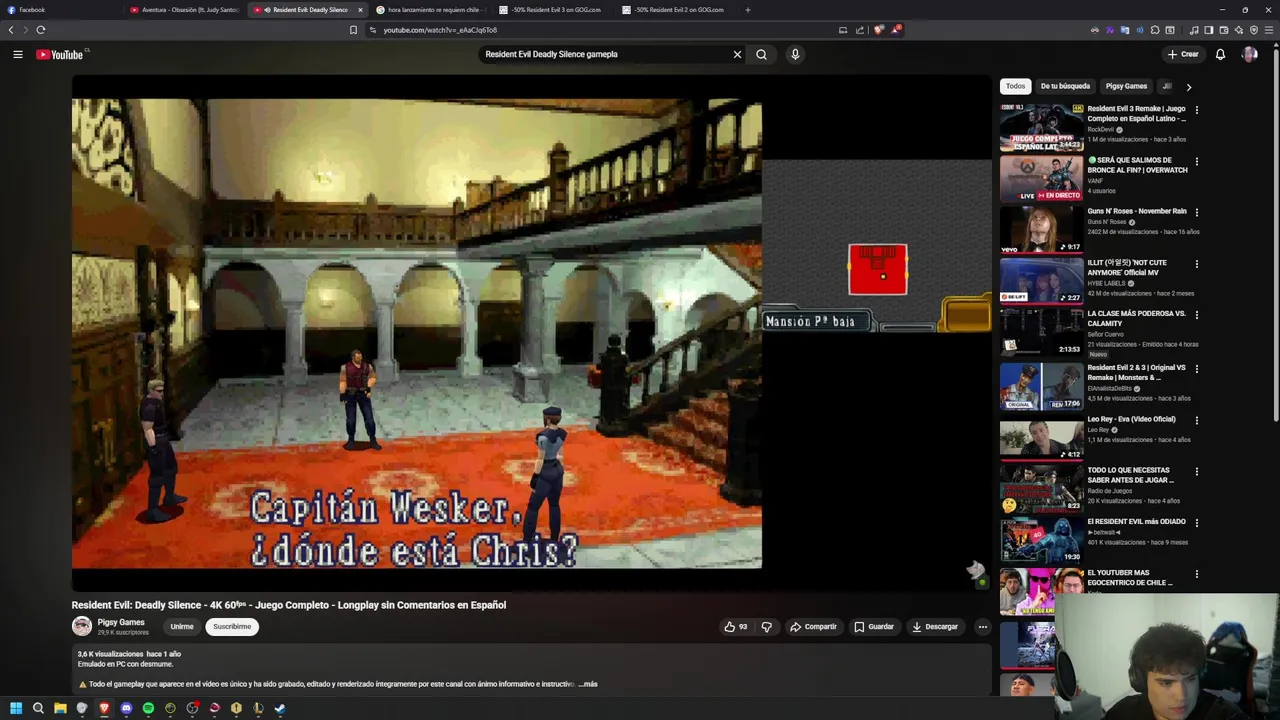Open options for La Clase Más Poderosa video
The image size is (1280, 720).
pos(1196,315)
